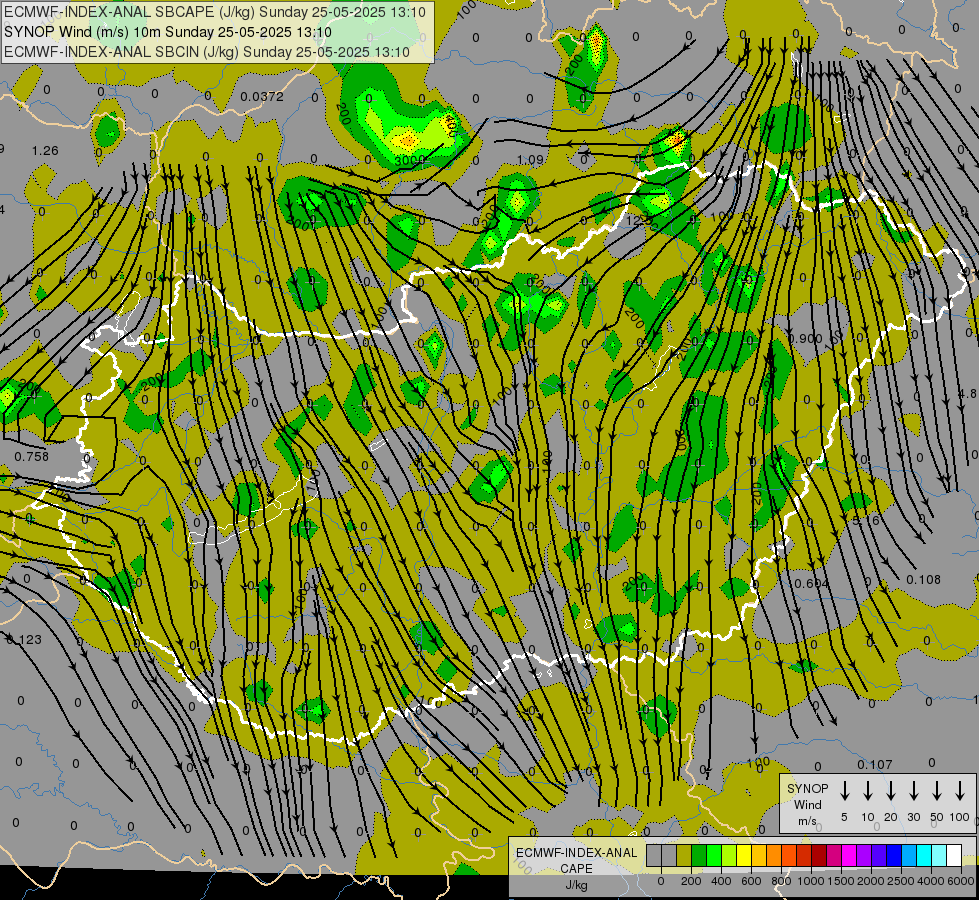Click the 20 m/s wind arrow in legend
The image size is (979, 900).
(891, 791)
